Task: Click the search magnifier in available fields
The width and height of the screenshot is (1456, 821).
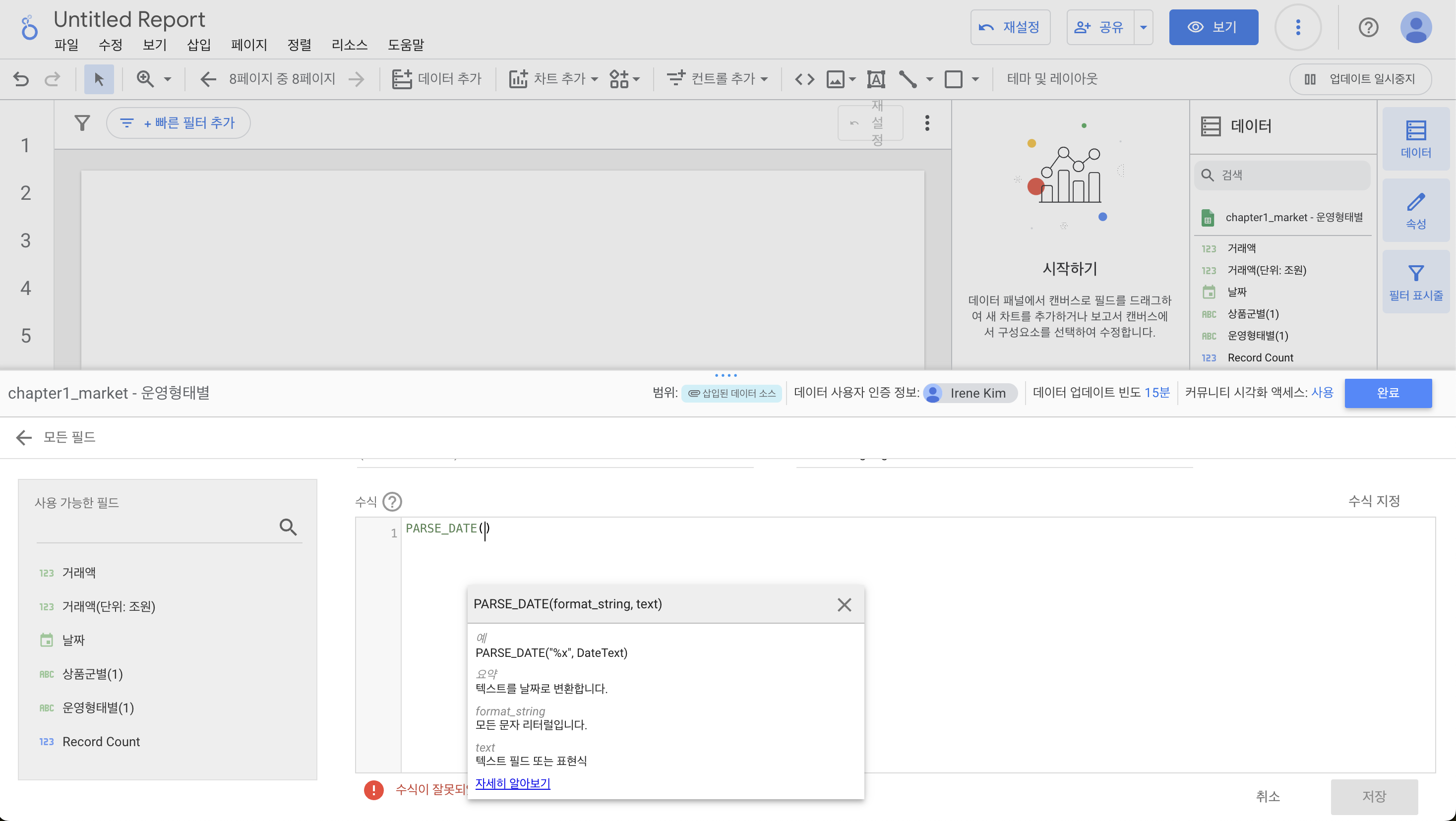Action: pyautogui.click(x=288, y=527)
